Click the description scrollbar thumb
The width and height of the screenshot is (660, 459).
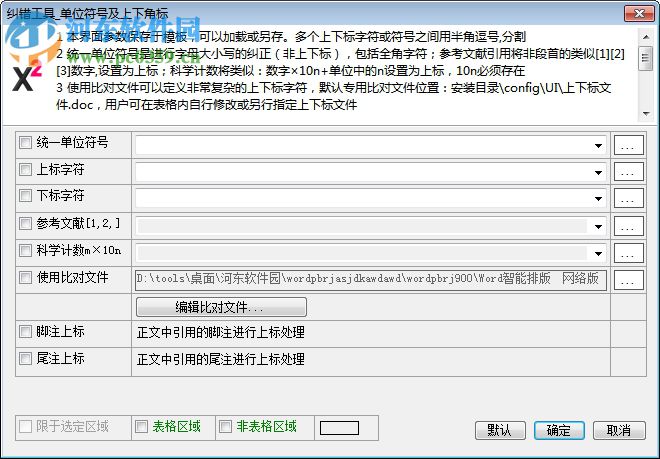point(645,58)
